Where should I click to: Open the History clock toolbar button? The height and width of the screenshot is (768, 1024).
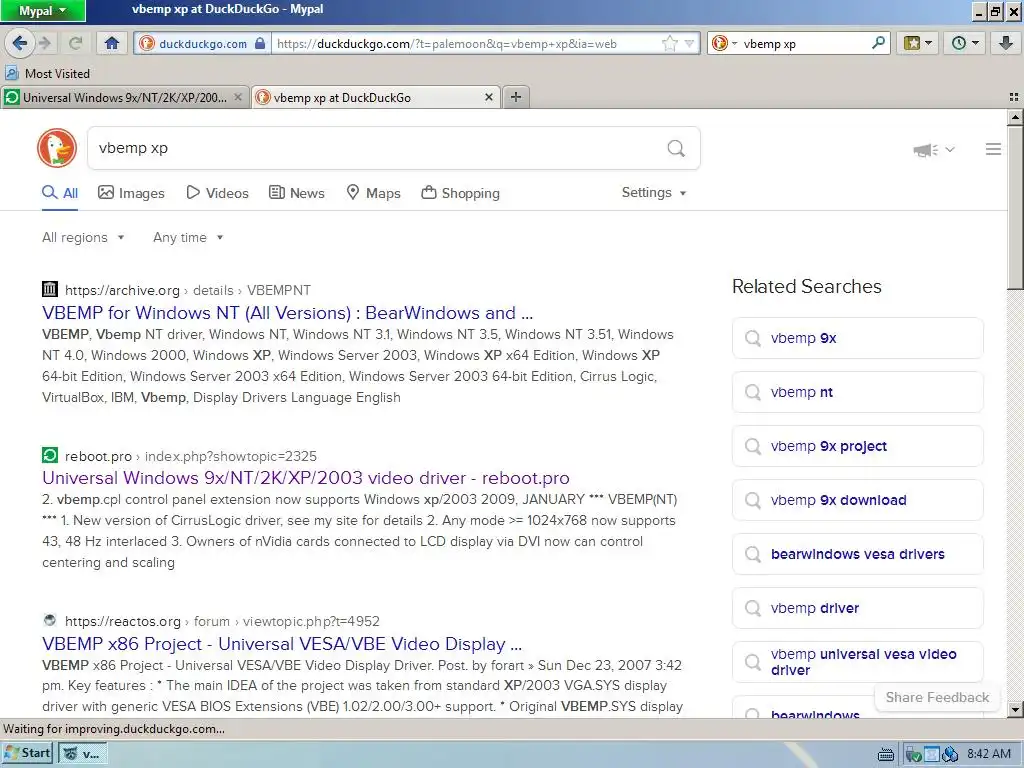pos(965,43)
